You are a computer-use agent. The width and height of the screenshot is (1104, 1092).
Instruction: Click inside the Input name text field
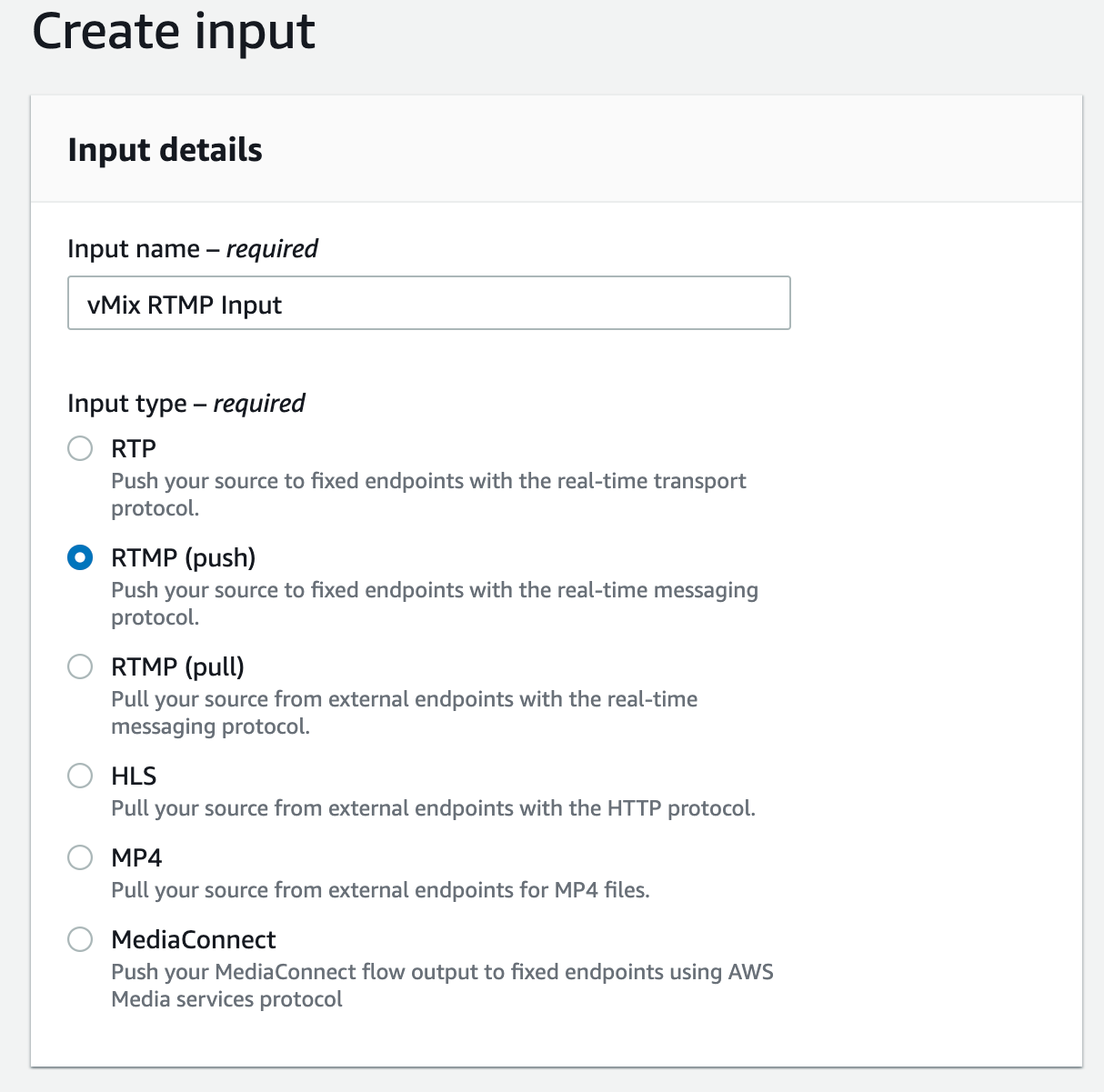click(428, 303)
